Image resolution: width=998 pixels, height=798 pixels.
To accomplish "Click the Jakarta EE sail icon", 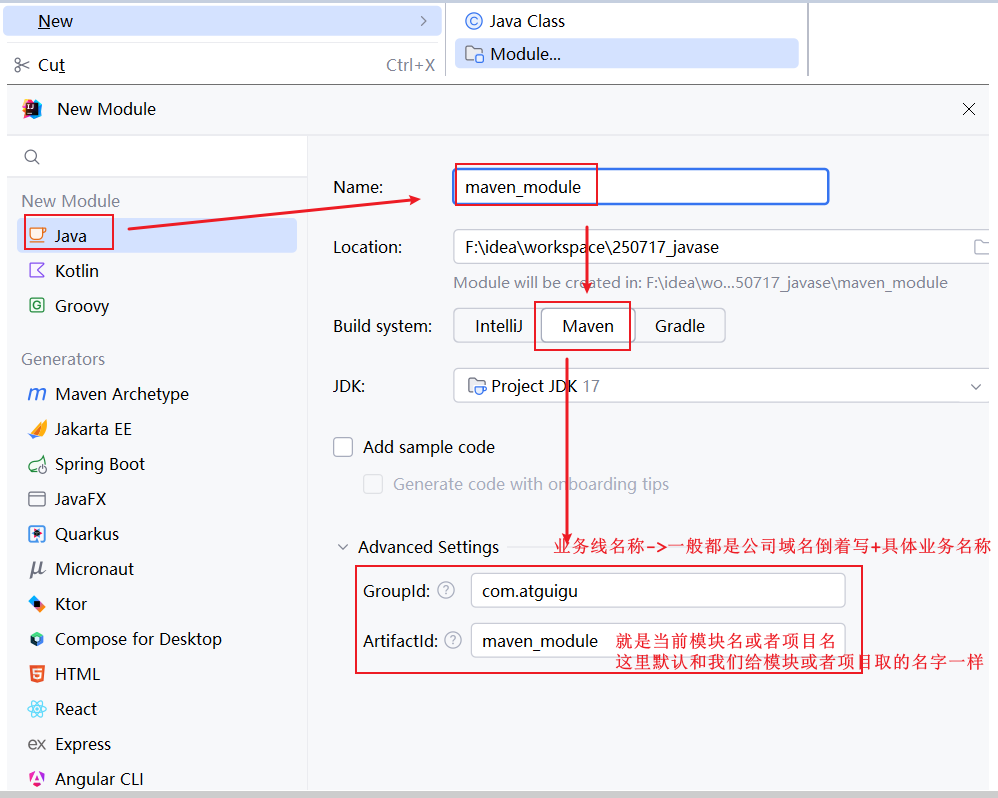I will tap(38, 429).
